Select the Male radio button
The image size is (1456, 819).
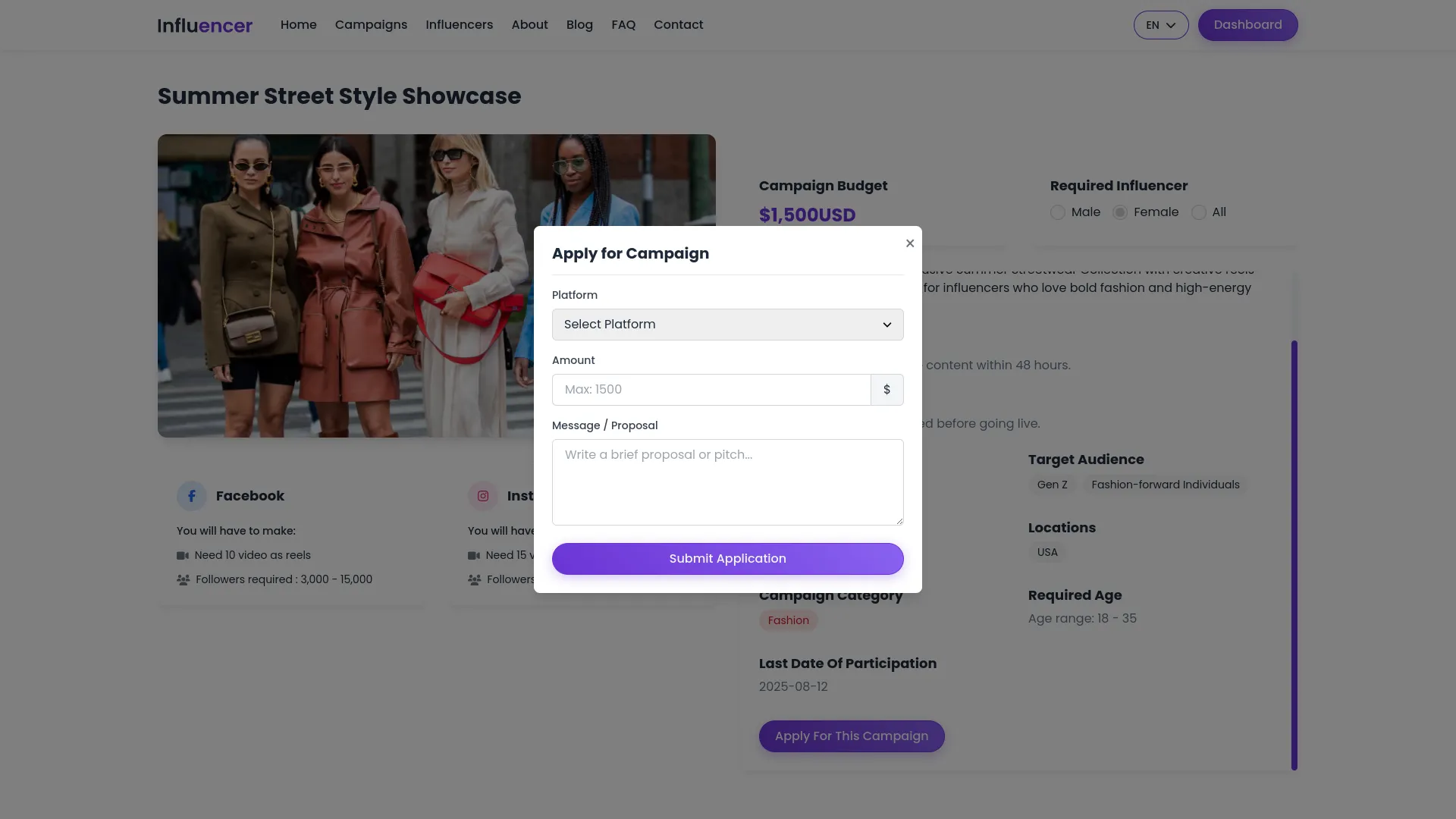point(1058,212)
